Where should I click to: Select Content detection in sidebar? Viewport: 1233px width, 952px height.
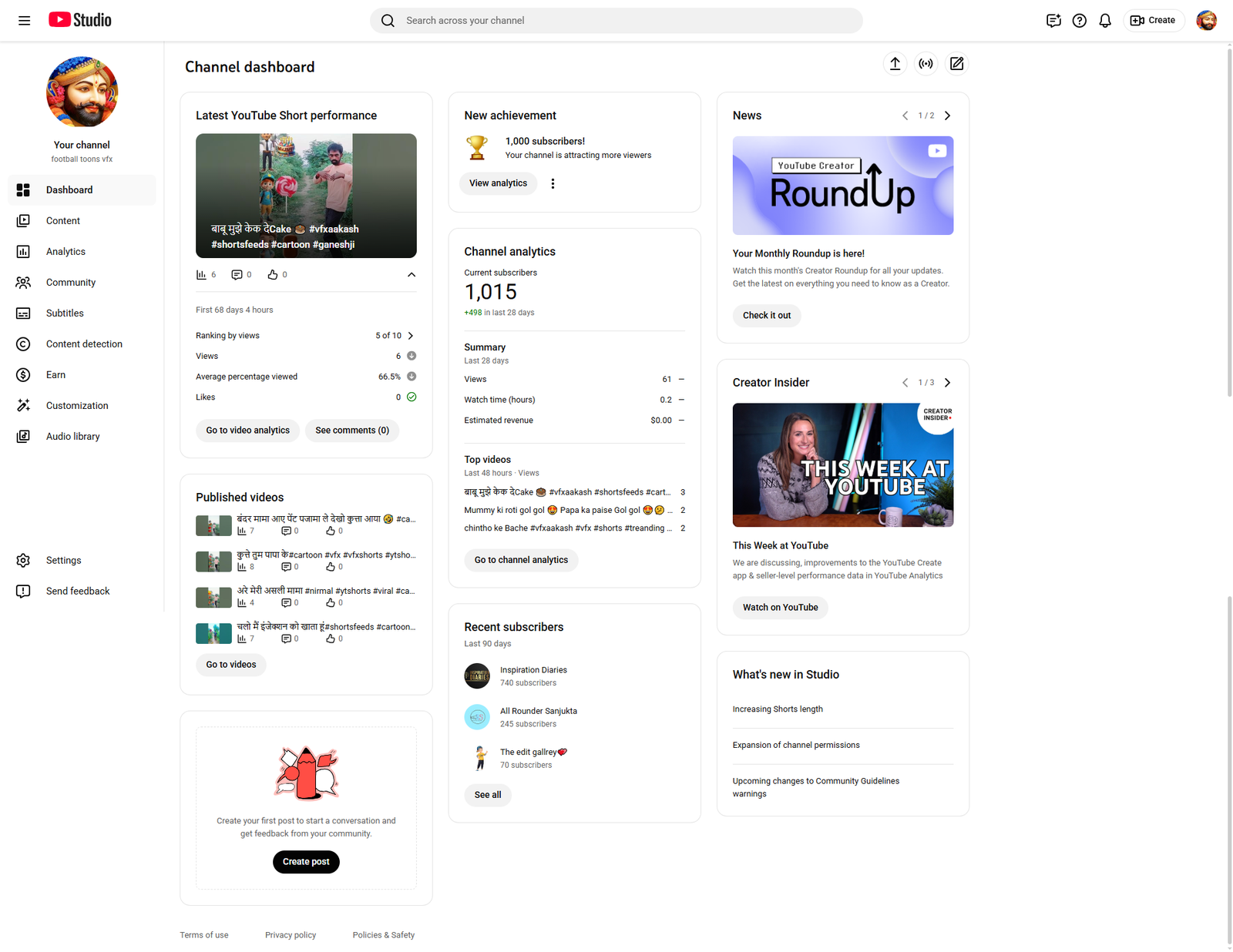point(84,344)
